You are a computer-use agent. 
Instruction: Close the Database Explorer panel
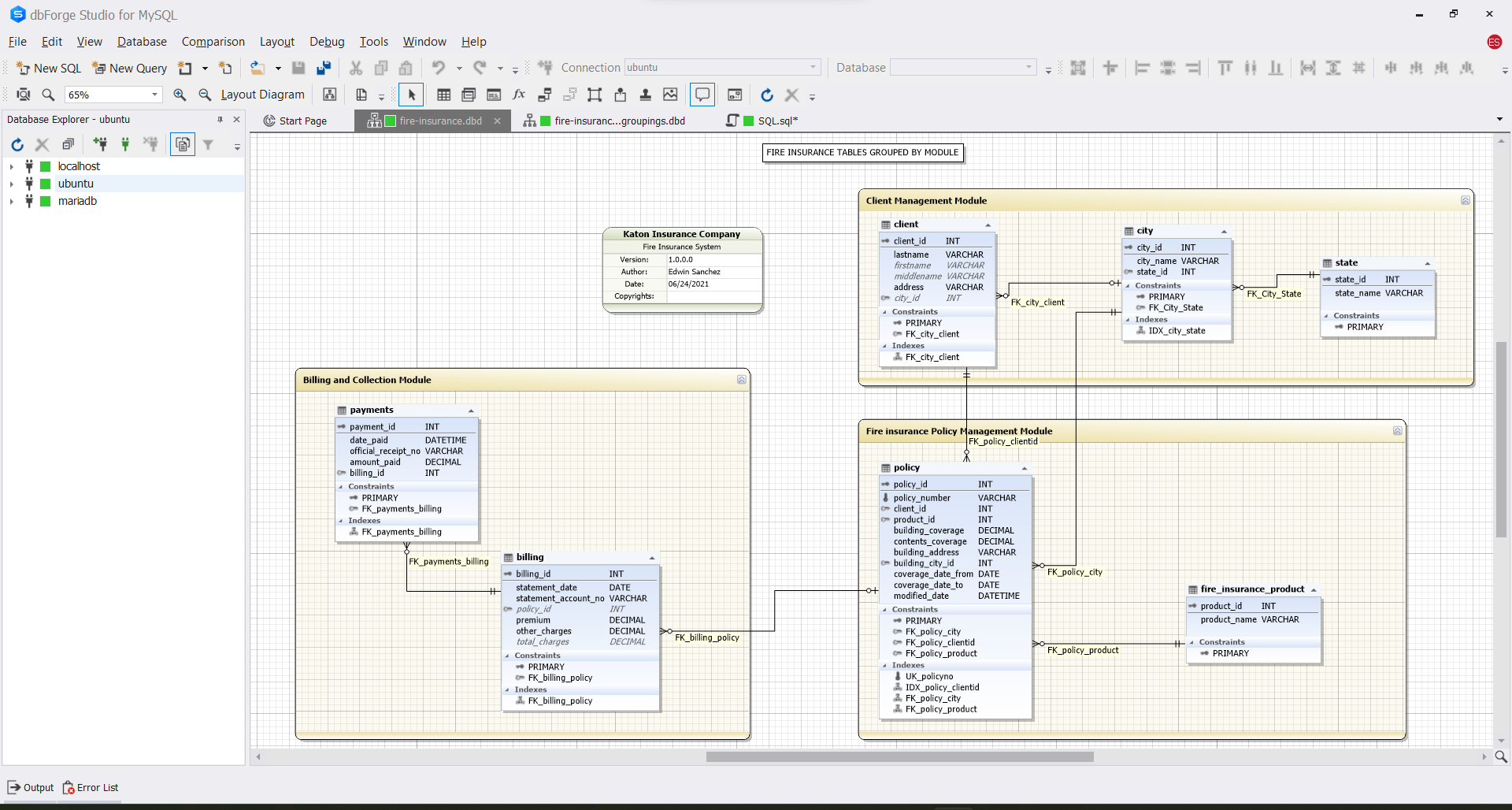[x=236, y=120]
